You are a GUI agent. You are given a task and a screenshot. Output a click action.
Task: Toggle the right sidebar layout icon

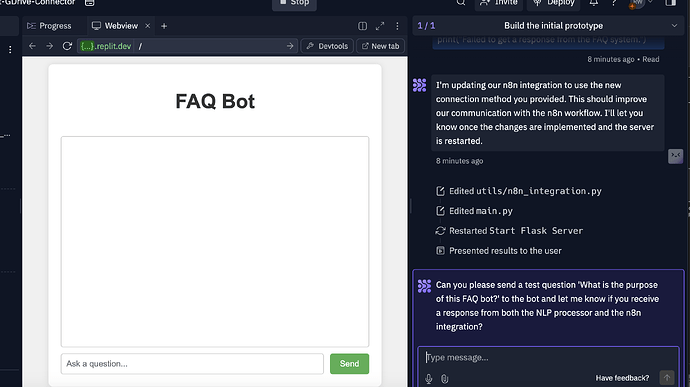click(671, 3)
